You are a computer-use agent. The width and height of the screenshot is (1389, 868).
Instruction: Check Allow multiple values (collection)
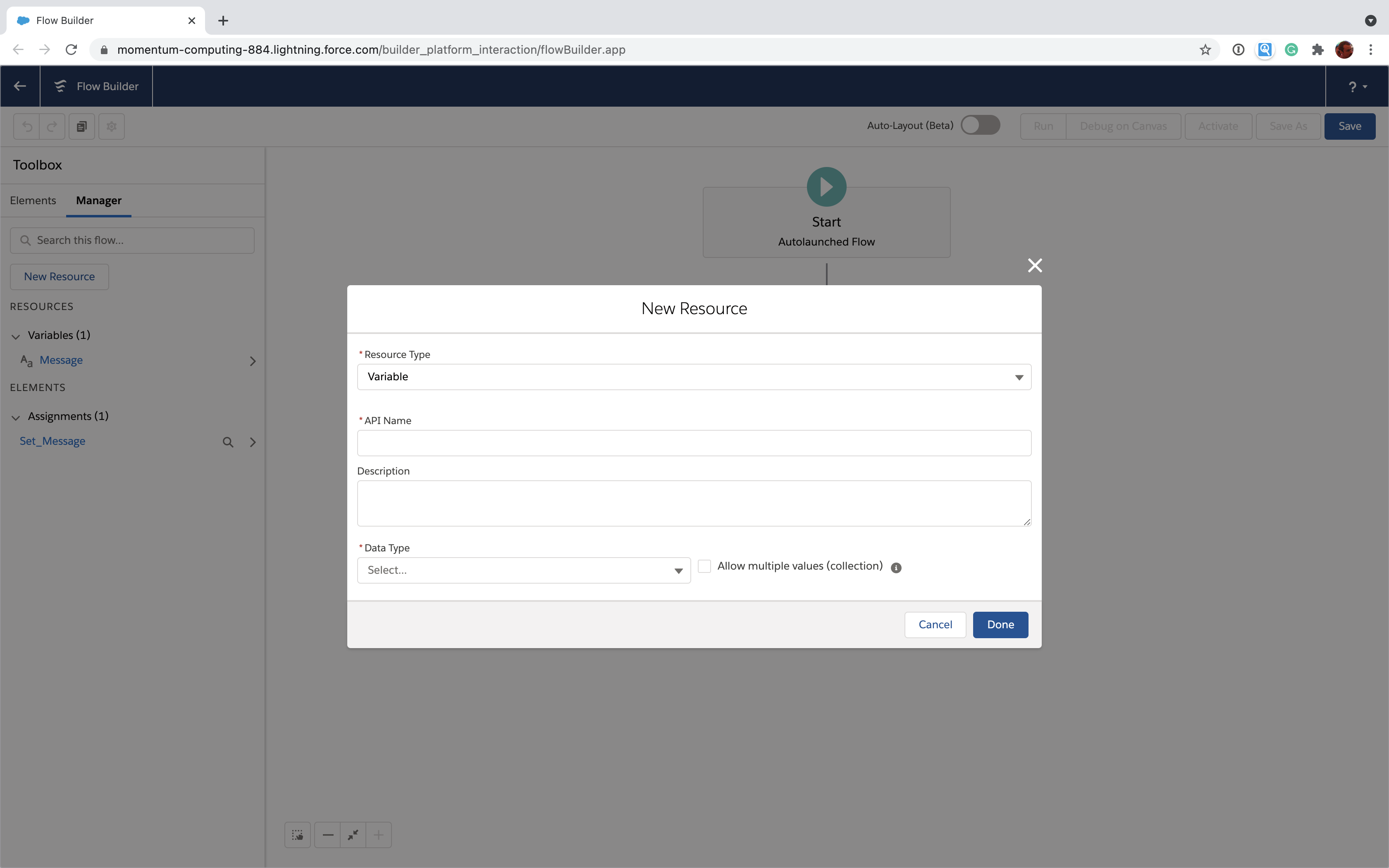(705, 565)
